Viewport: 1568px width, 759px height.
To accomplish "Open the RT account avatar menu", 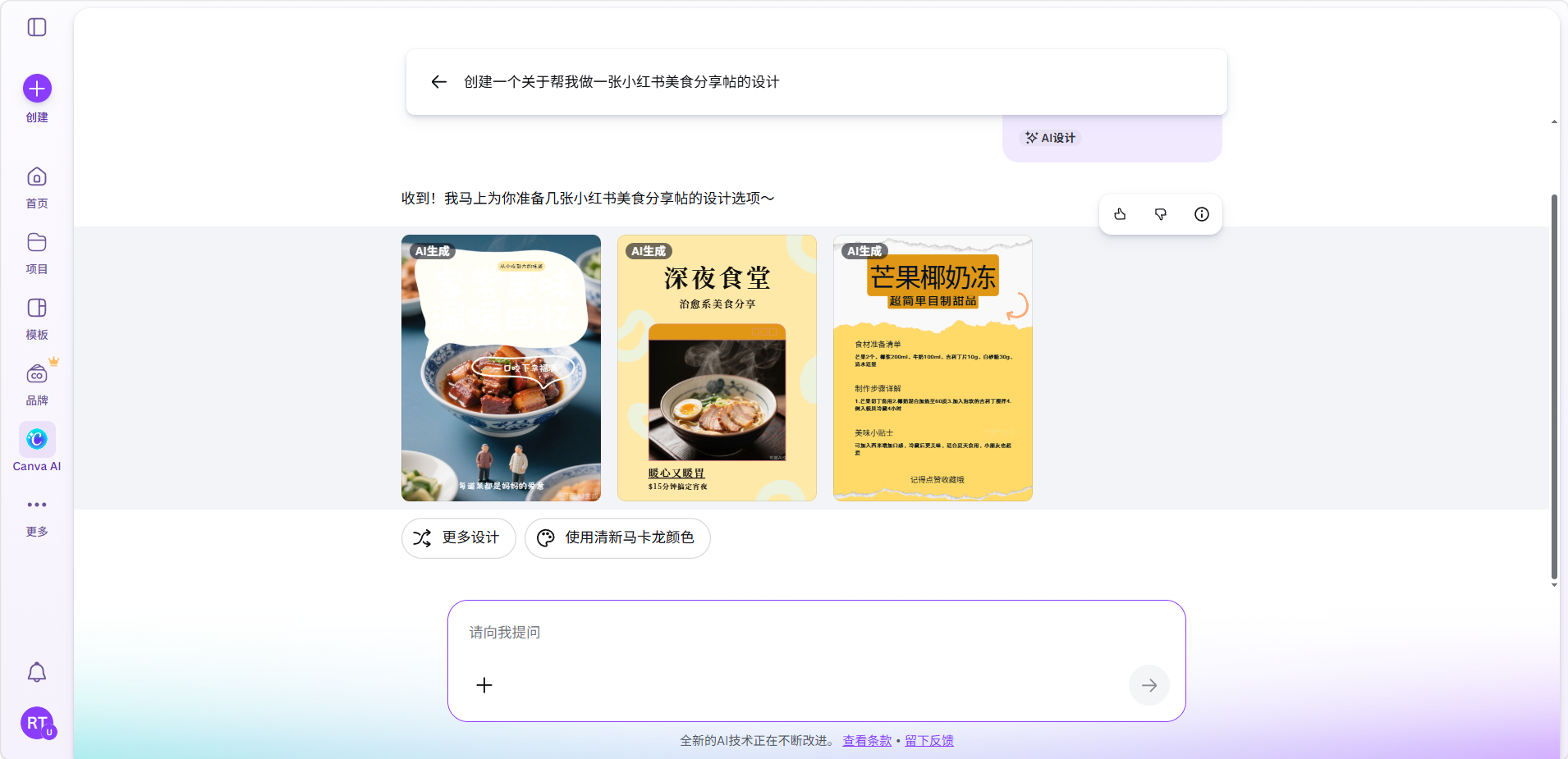I will click(x=37, y=723).
